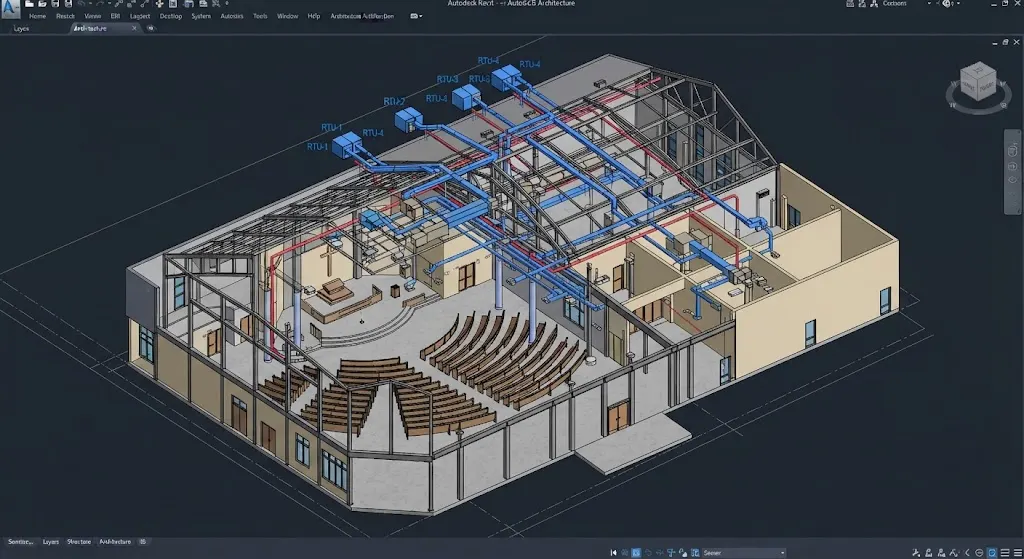Click the new tab icon beside Architecture tab
The height and width of the screenshot is (559, 1024).
151,28
